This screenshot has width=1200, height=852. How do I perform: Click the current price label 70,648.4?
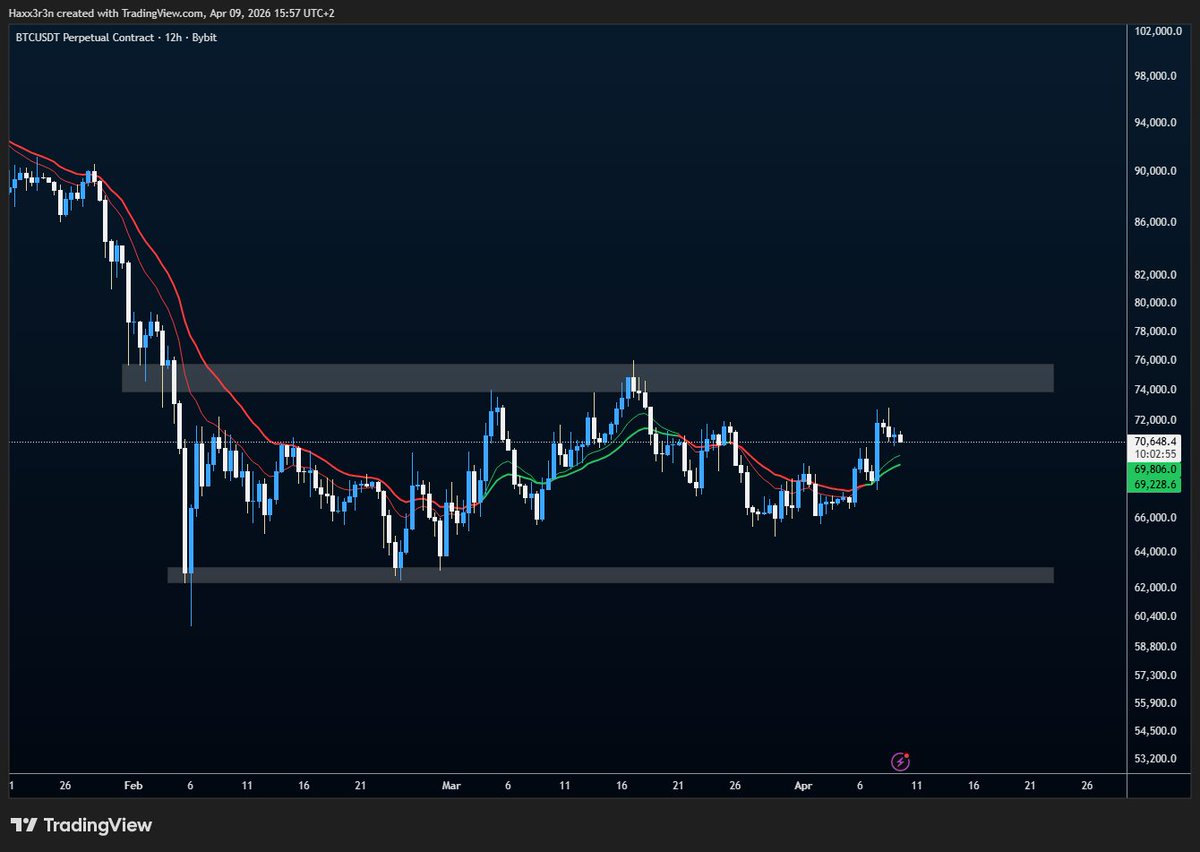point(1153,440)
